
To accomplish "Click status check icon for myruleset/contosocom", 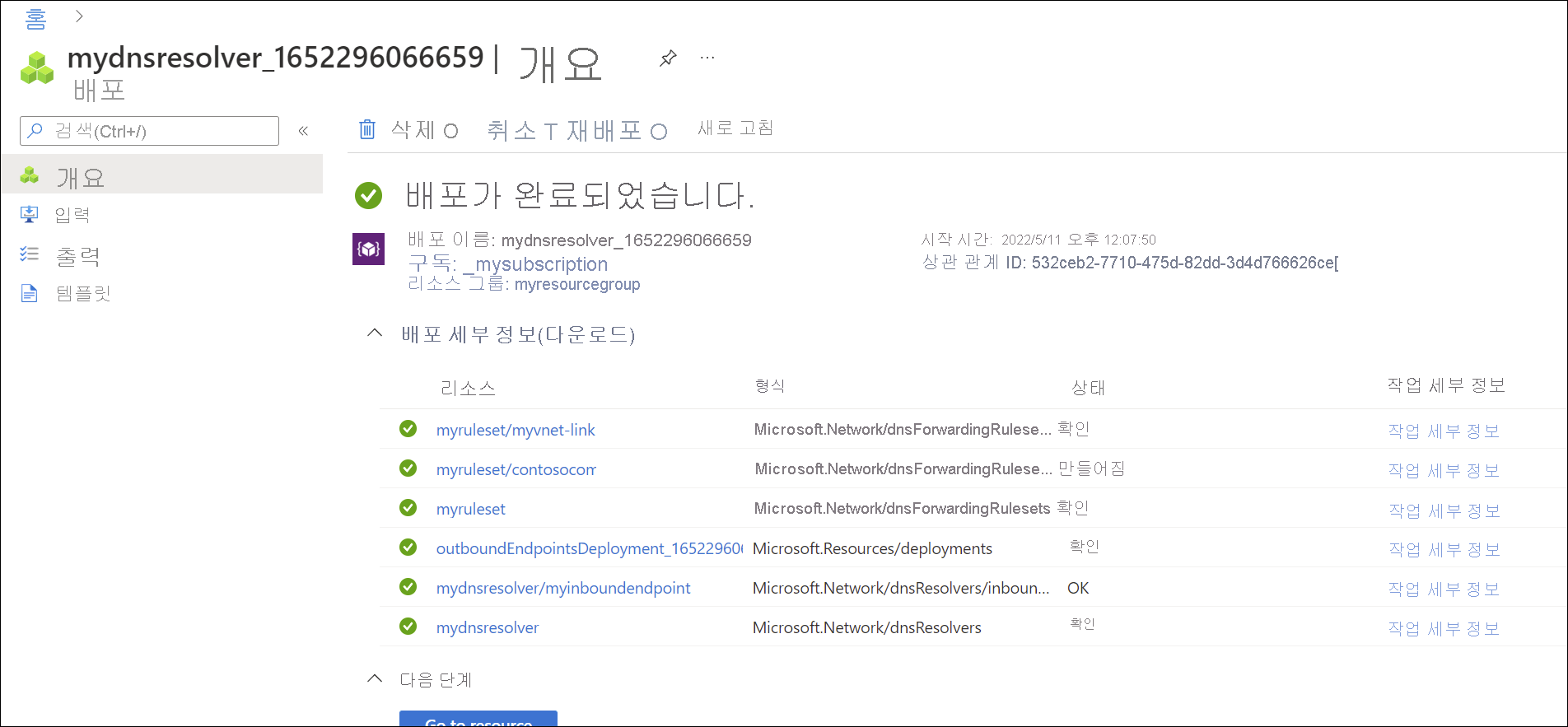I will pos(408,468).
